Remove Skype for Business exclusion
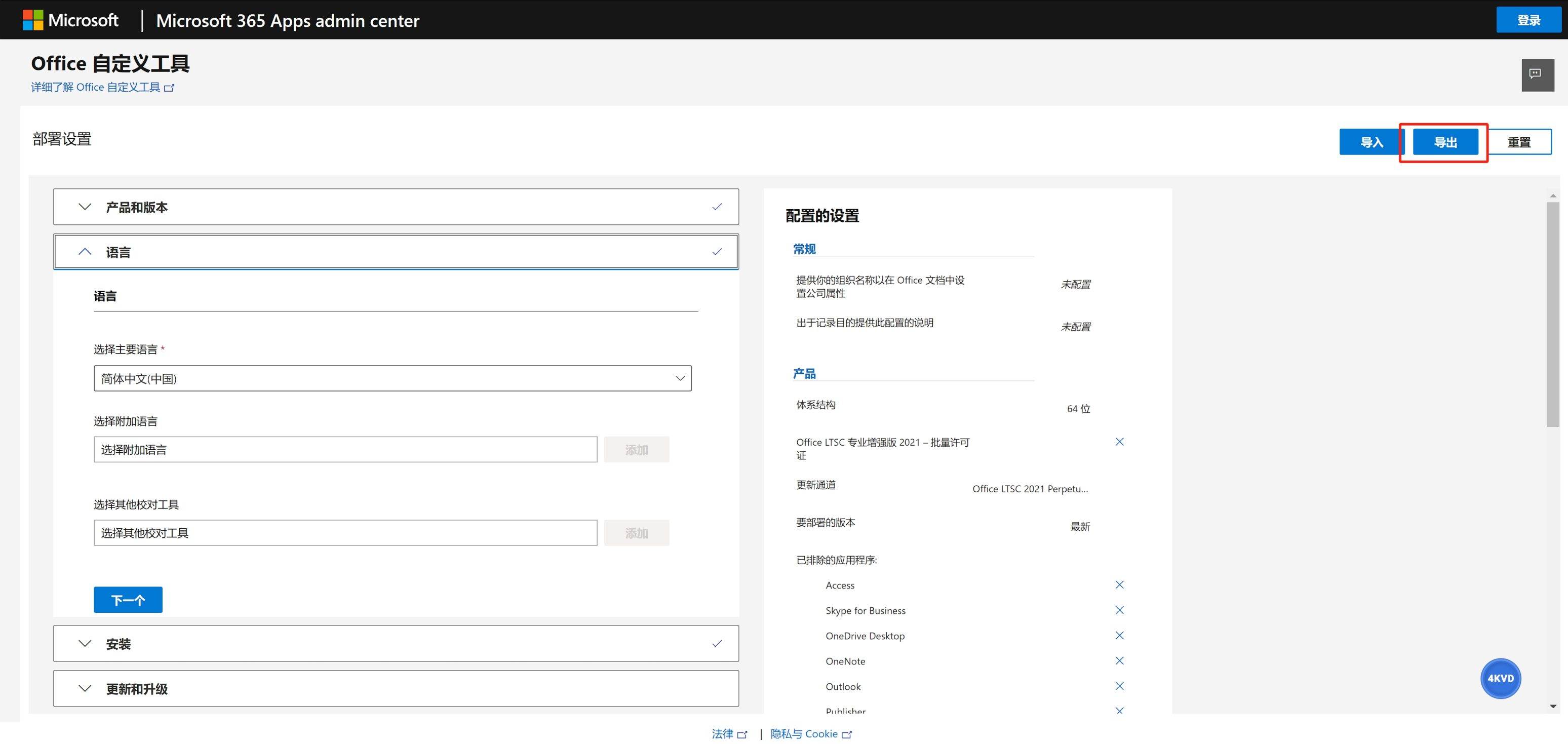Screen dimensions: 1568x744 tap(1119, 610)
